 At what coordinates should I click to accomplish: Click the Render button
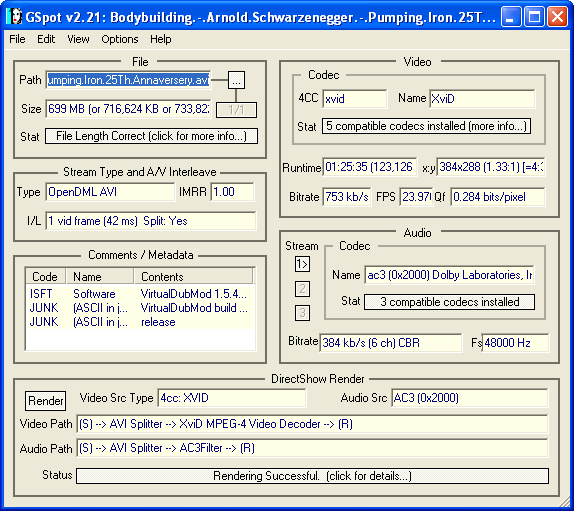(46, 401)
